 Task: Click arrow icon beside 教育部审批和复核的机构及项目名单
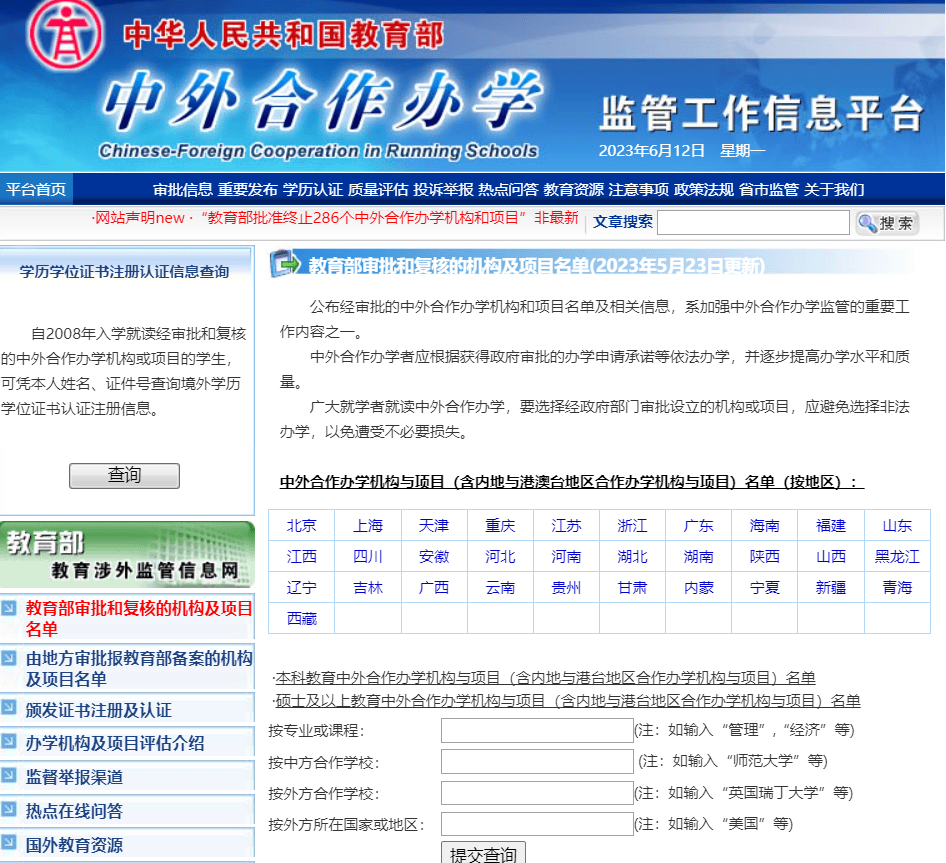tap(8, 608)
